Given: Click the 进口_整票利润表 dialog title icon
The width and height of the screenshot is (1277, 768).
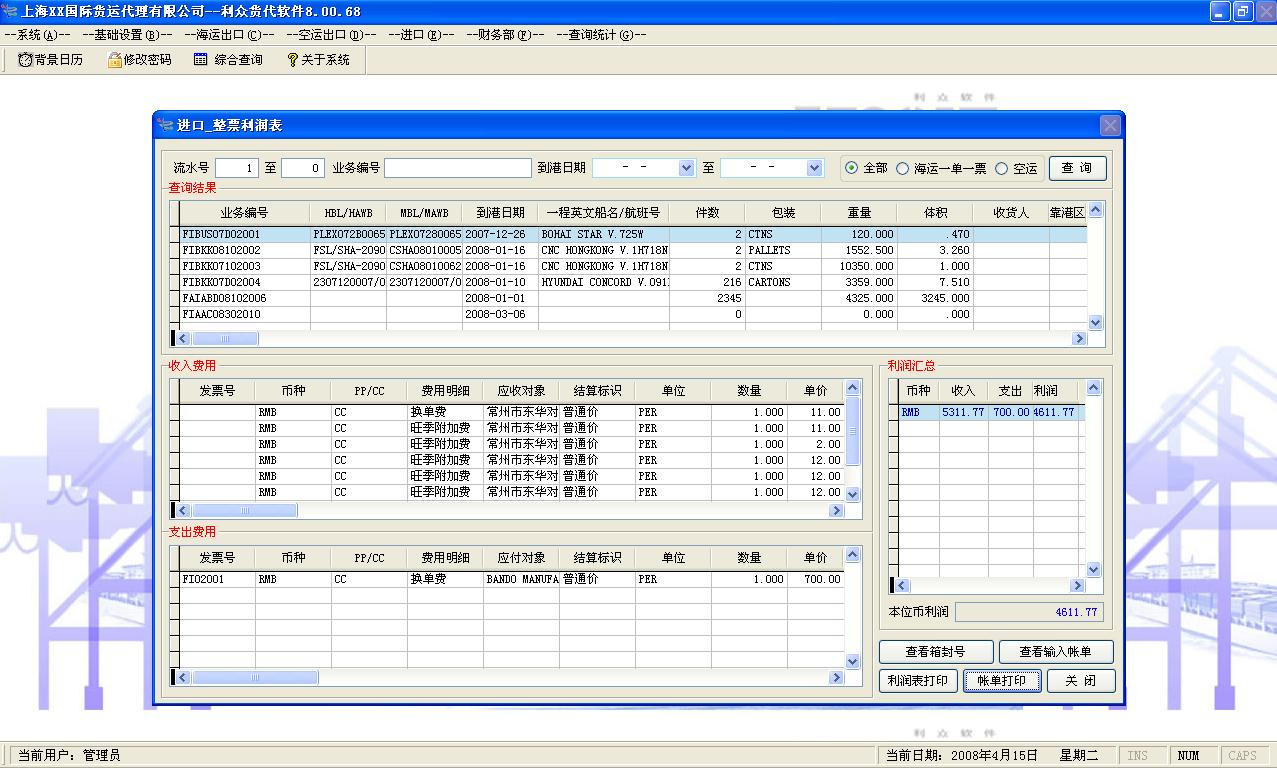Looking at the screenshot, I should tap(166, 125).
